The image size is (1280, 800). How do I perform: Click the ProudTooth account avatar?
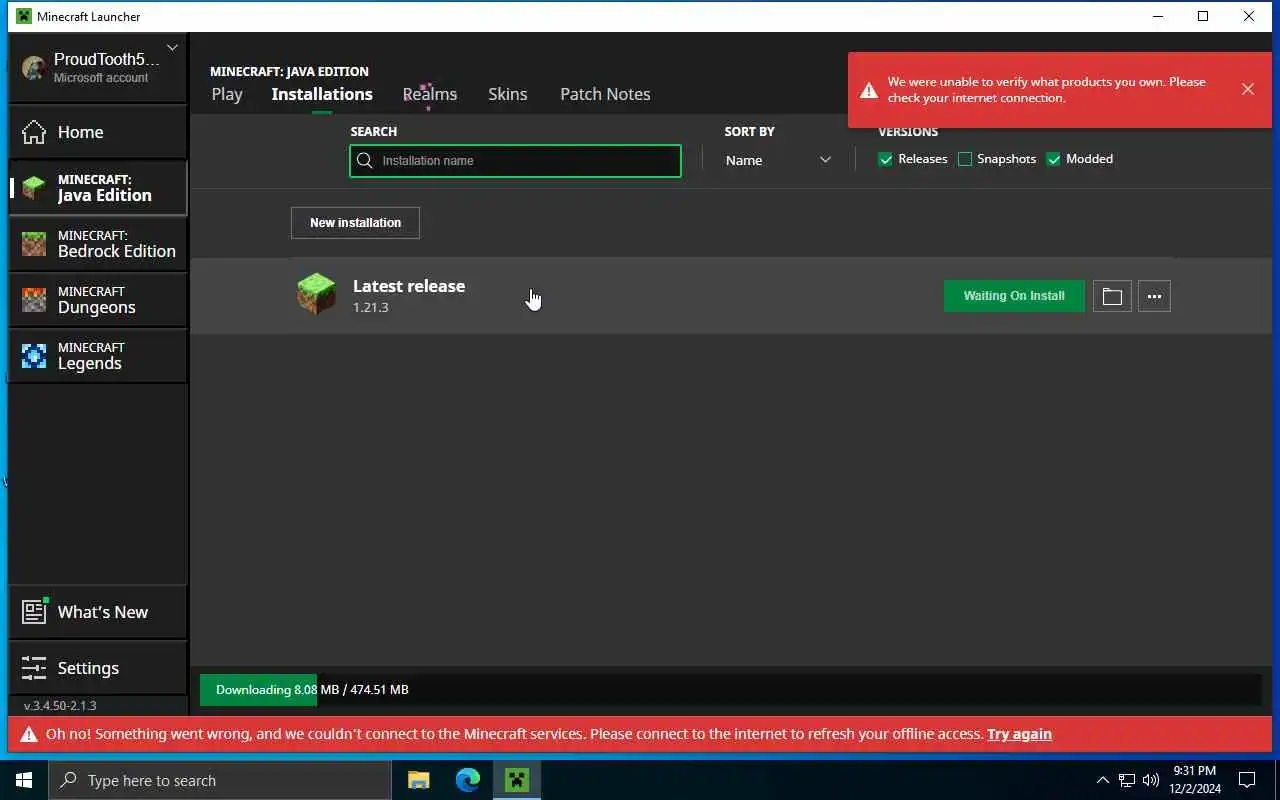pos(34,68)
